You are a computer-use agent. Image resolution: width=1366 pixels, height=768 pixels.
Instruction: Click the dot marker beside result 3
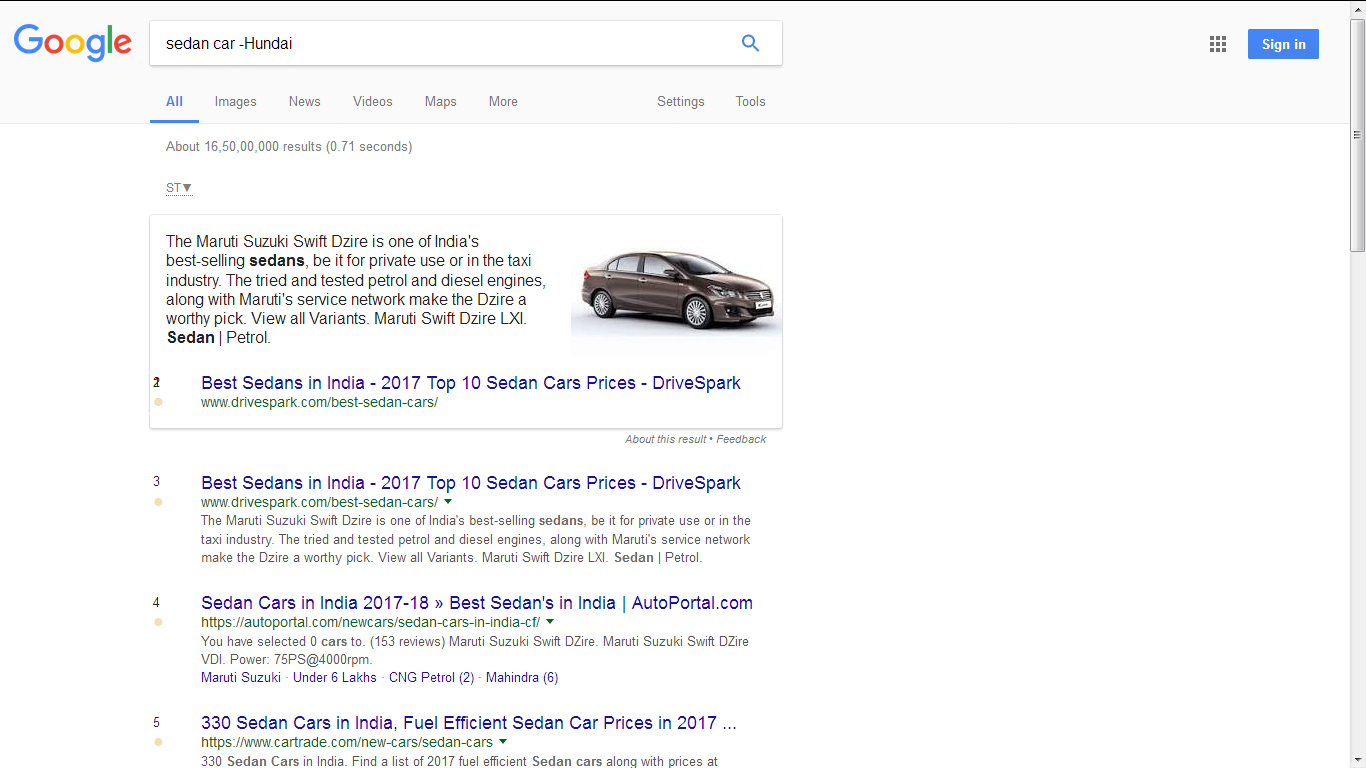(x=158, y=502)
